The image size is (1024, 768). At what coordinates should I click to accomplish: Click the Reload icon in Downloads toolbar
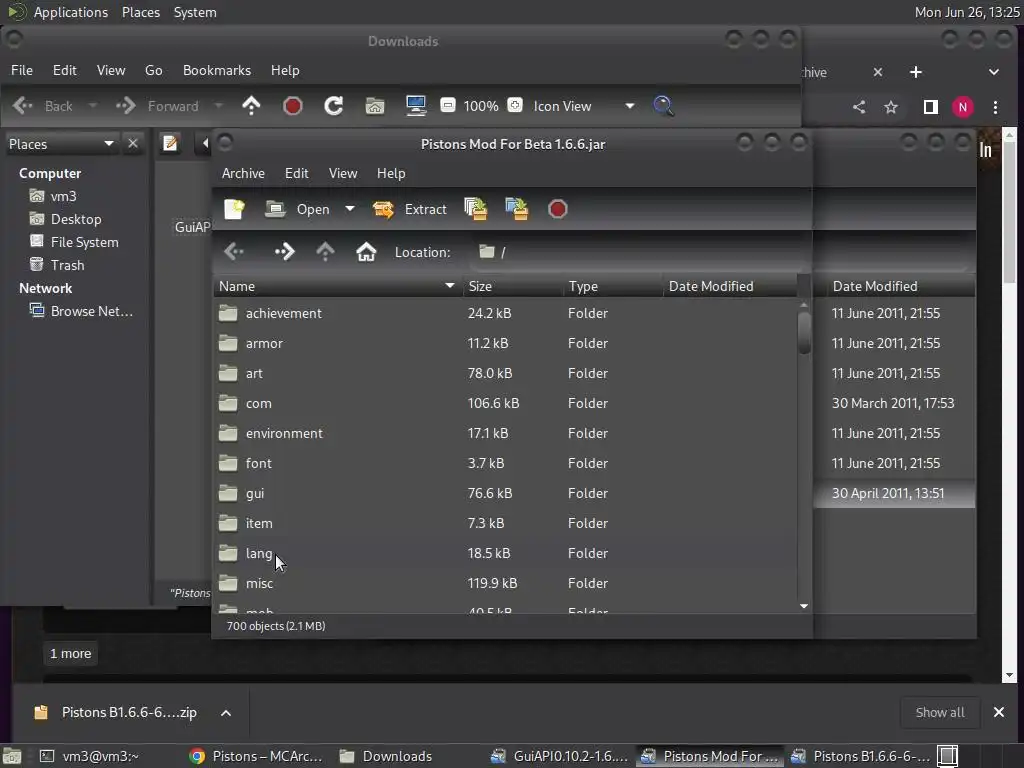(334, 106)
